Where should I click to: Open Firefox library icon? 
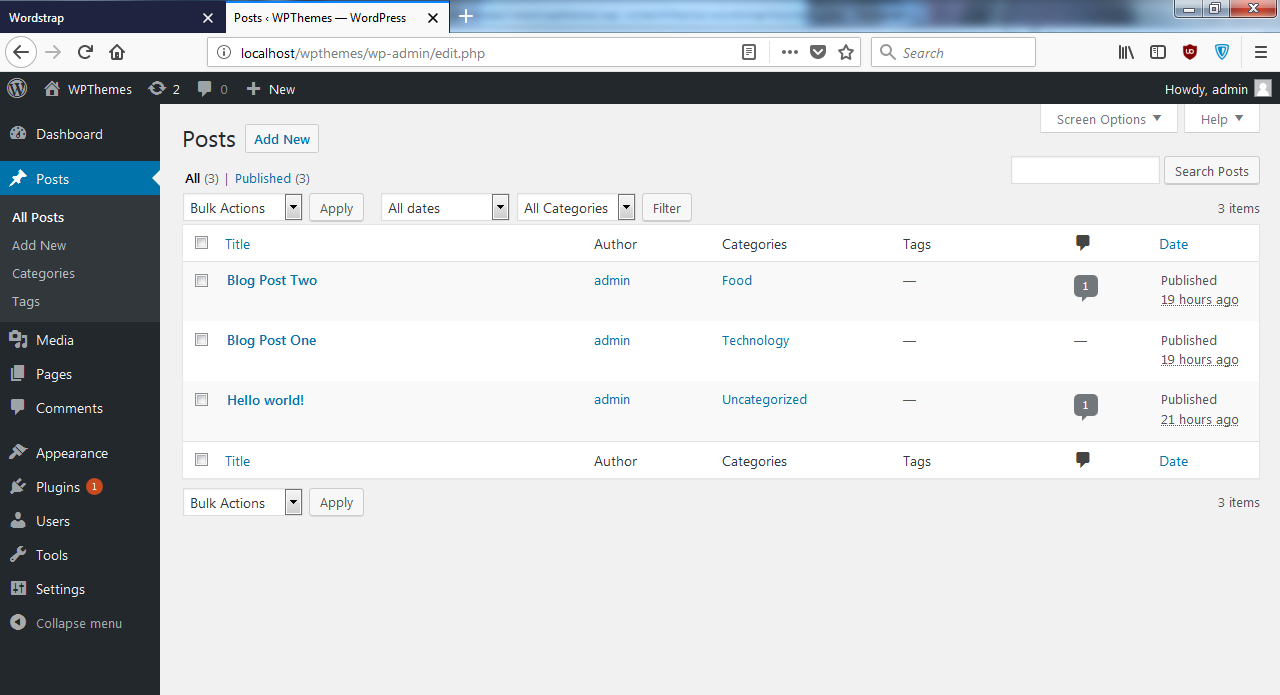(x=1126, y=53)
